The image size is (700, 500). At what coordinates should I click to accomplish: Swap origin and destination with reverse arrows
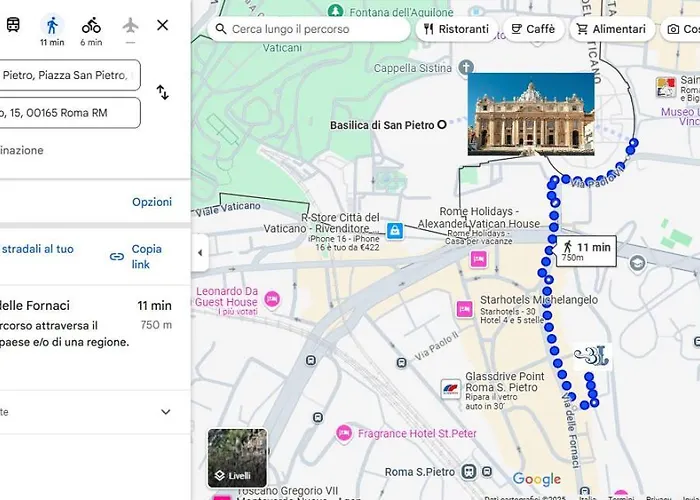[162, 93]
